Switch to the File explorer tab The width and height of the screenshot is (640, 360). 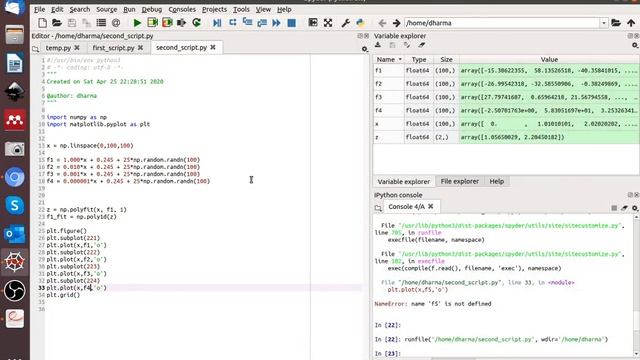[460, 181]
